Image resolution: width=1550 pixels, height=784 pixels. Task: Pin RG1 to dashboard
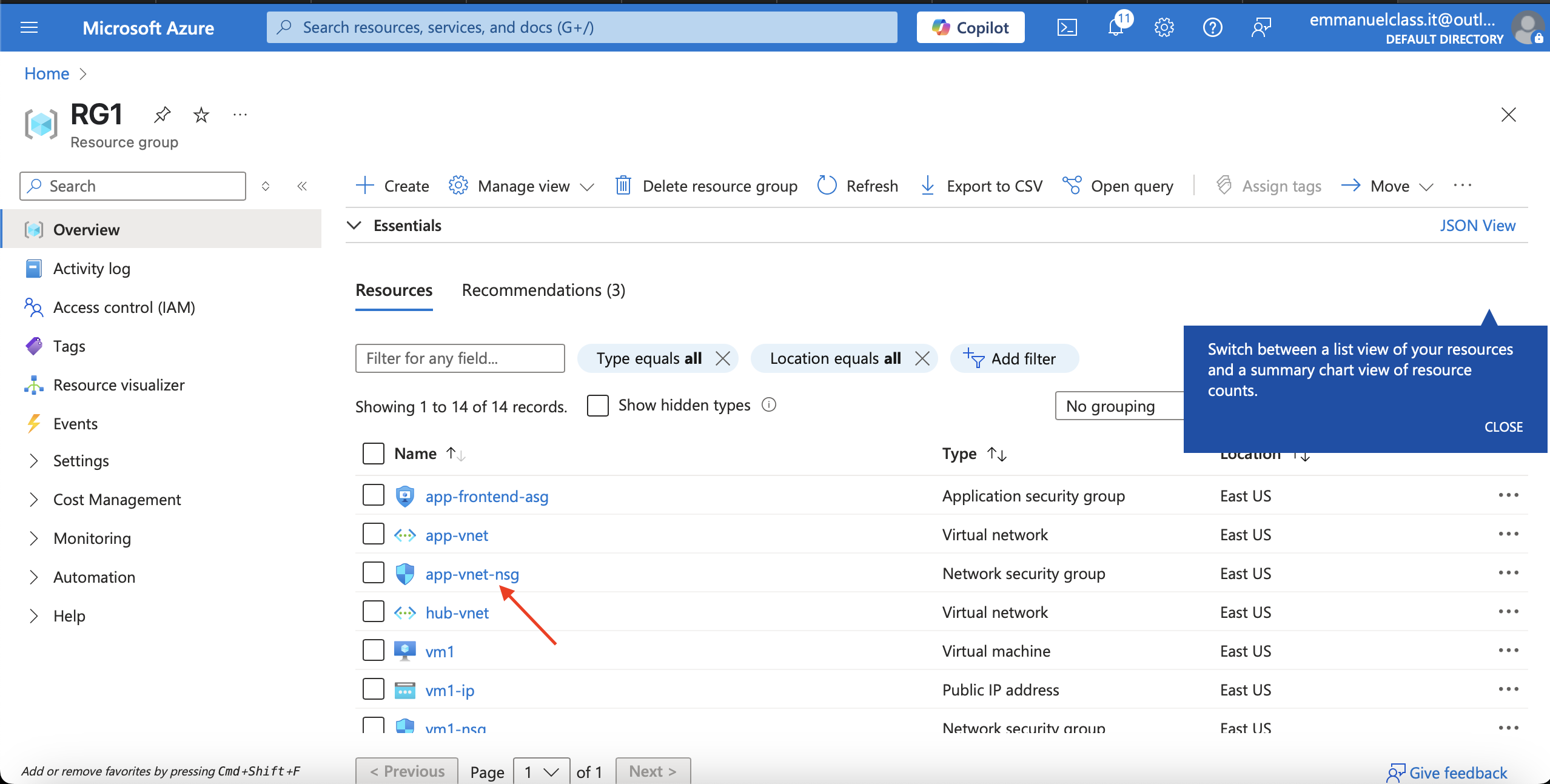[163, 115]
